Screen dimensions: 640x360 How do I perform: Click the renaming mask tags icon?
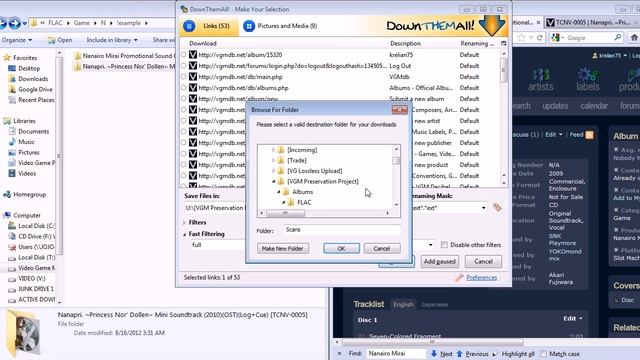click(x=497, y=207)
